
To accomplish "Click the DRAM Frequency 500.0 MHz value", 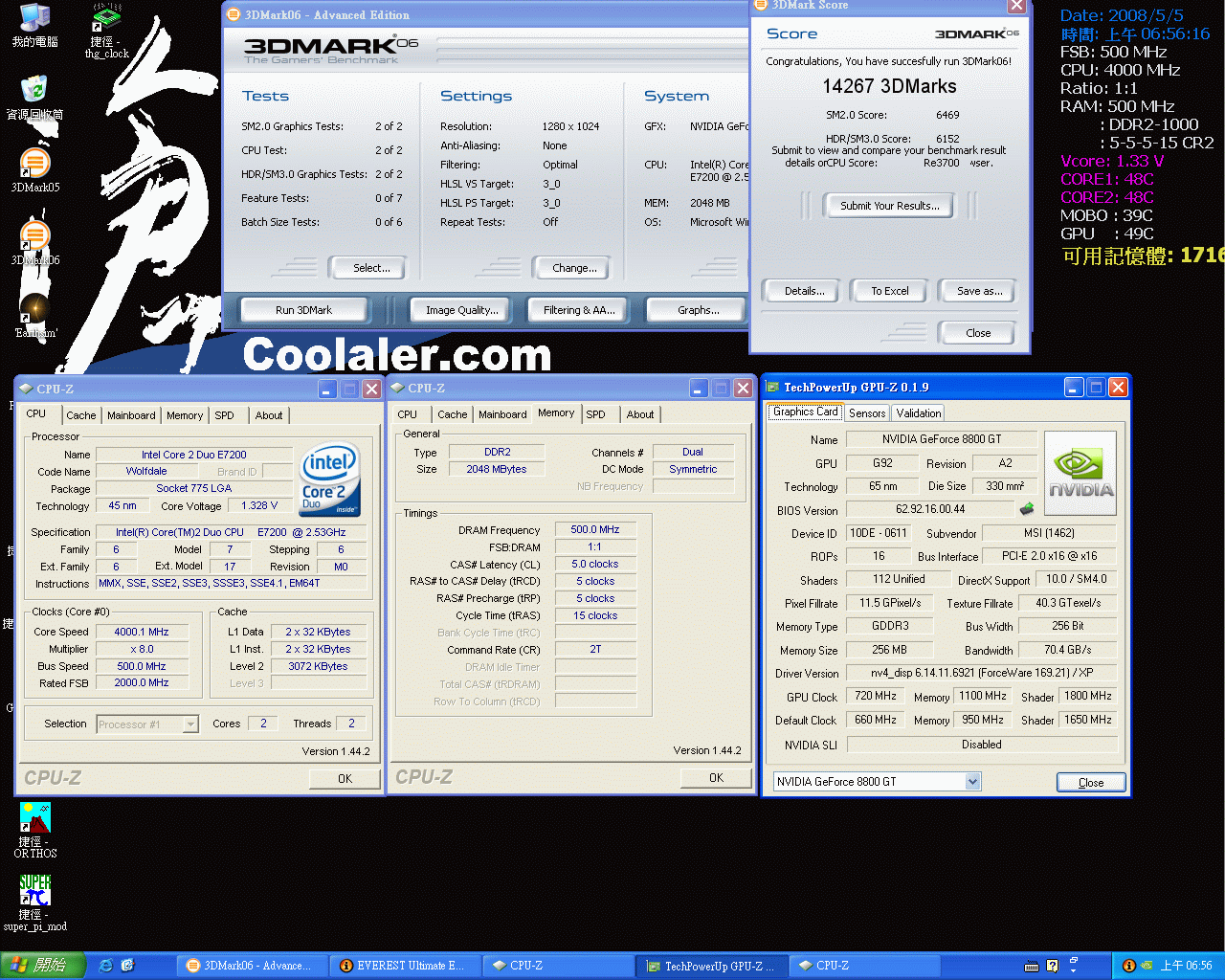I will tap(594, 529).
